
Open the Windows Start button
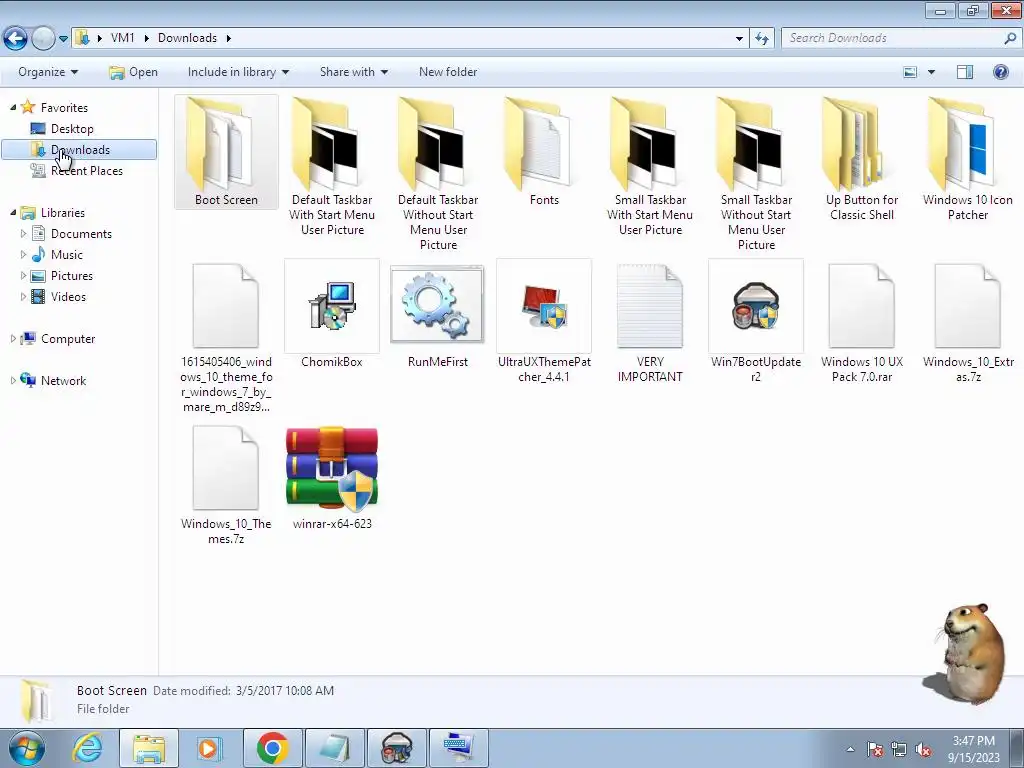pos(26,748)
